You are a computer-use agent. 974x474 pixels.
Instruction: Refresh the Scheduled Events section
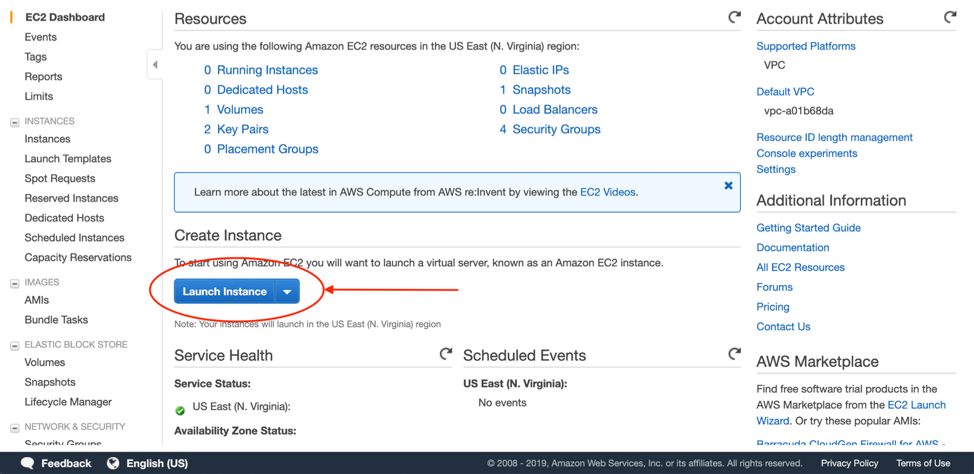click(734, 354)
